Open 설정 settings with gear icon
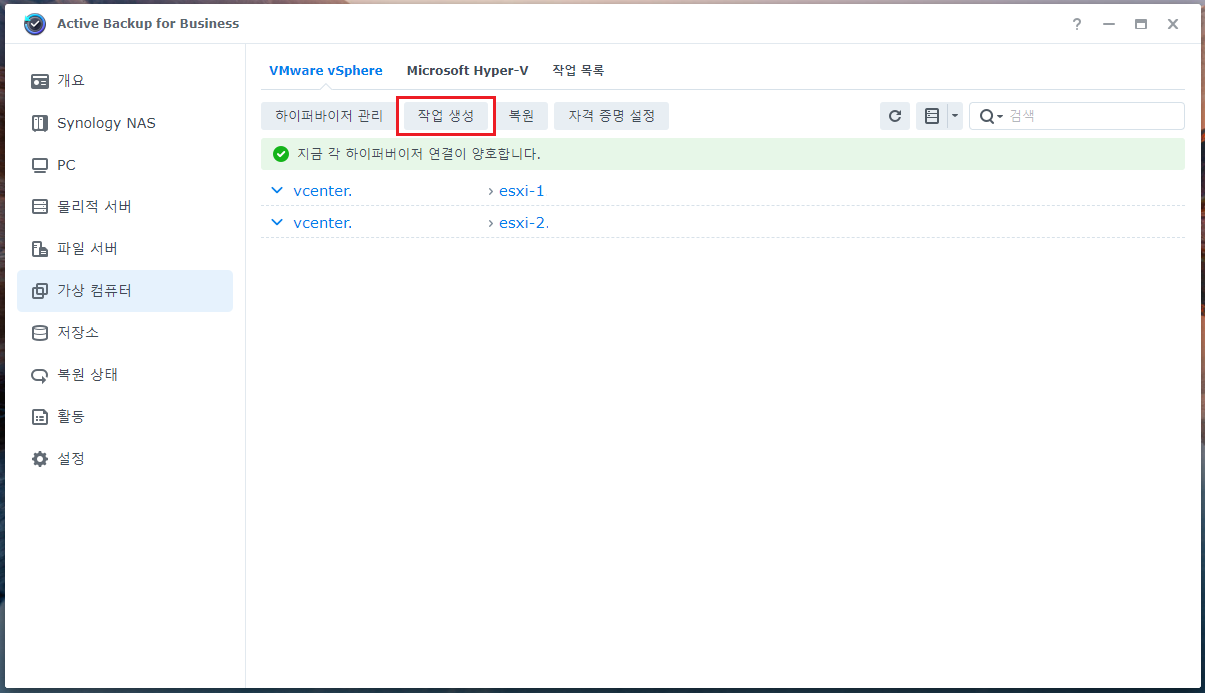This screenshot has height=693, width=1205. [125, 459]
